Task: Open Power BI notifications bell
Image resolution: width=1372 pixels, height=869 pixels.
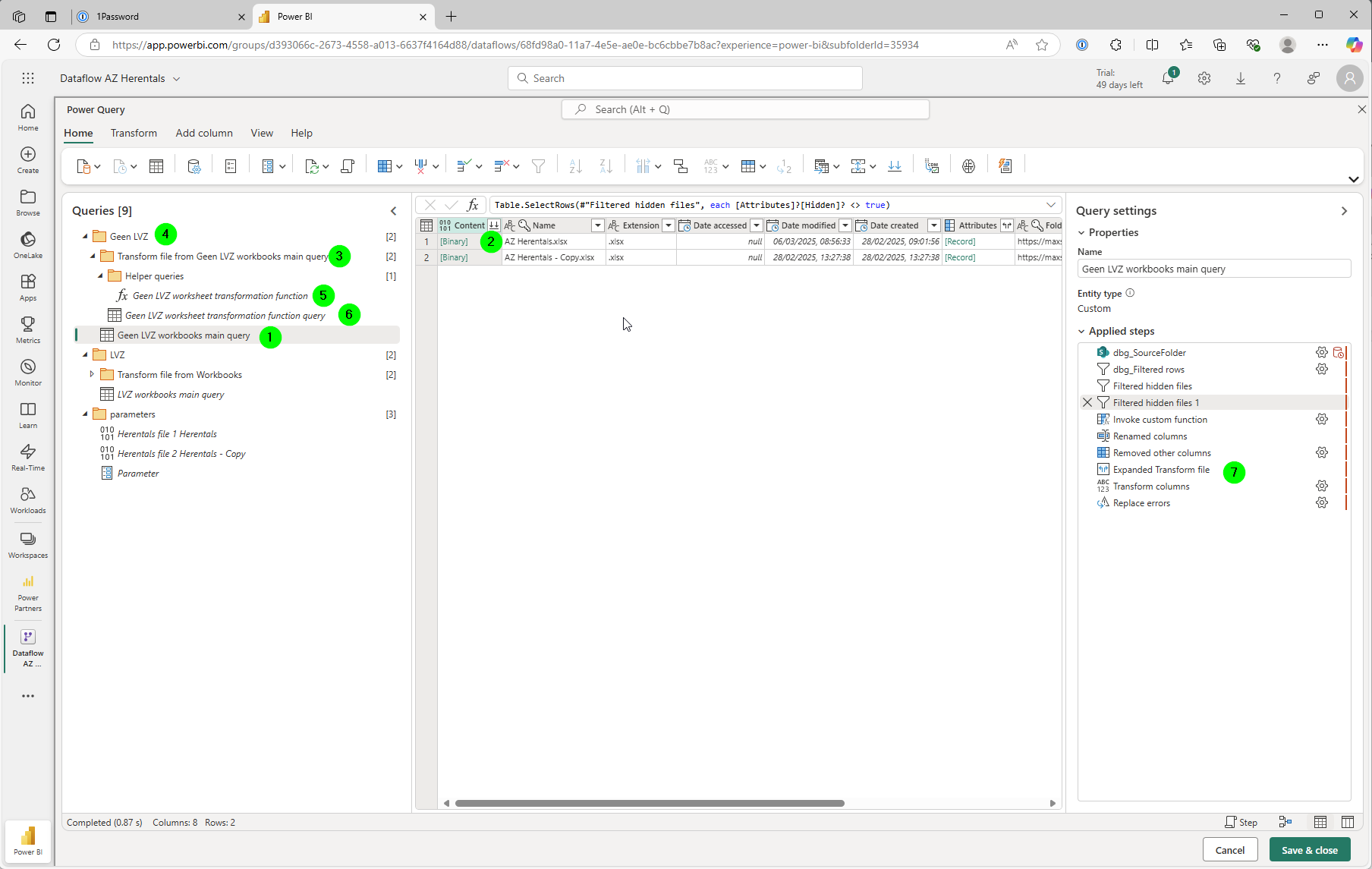Action: 1168,78
